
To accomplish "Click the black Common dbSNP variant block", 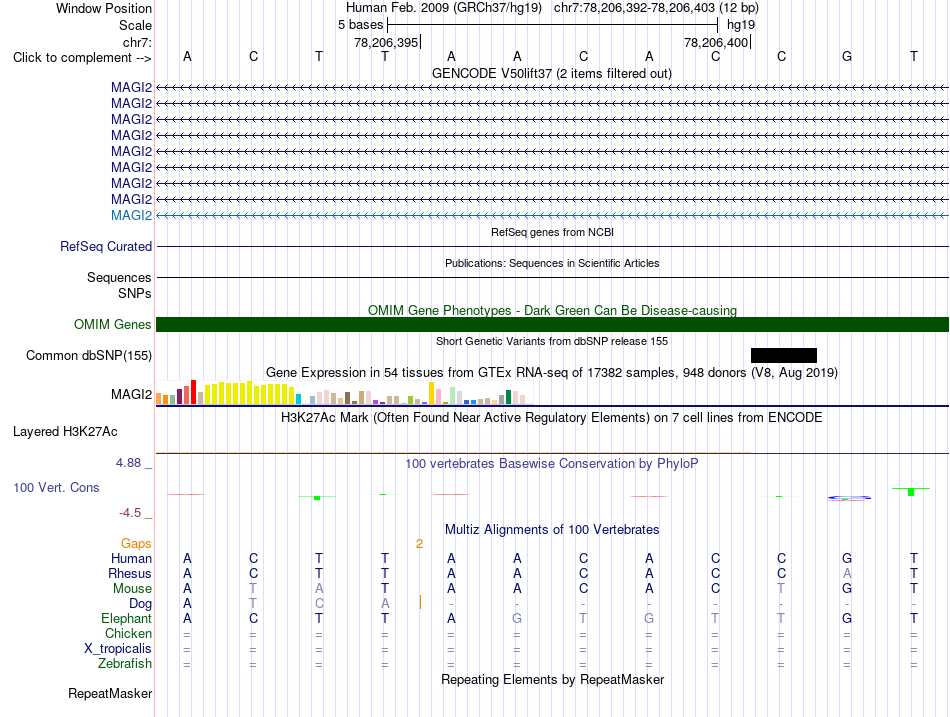I will click(783, 355).
